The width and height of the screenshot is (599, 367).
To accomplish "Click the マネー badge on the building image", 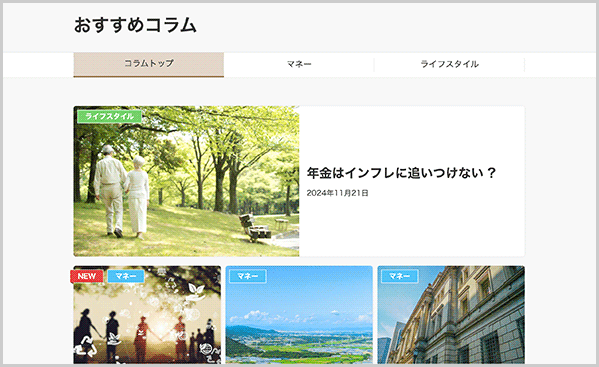I will (400, 276).
